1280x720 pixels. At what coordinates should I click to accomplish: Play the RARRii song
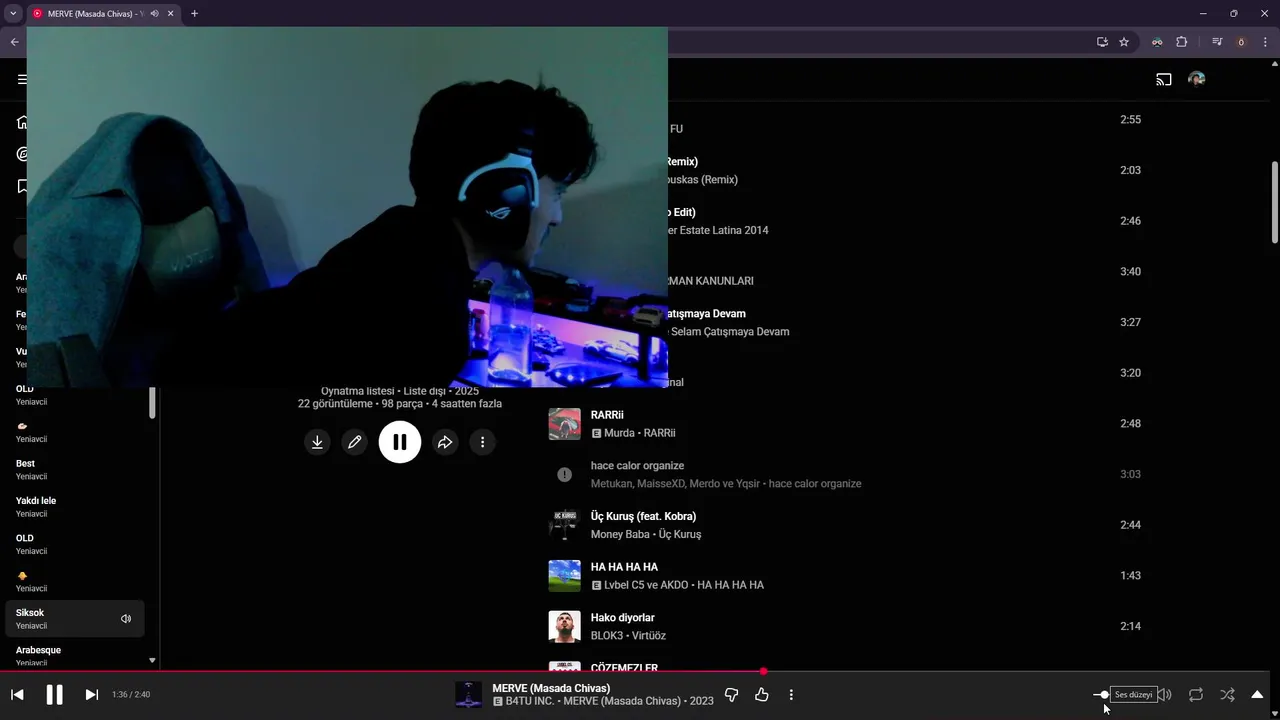pyautogui.click(x=607, y=415)
